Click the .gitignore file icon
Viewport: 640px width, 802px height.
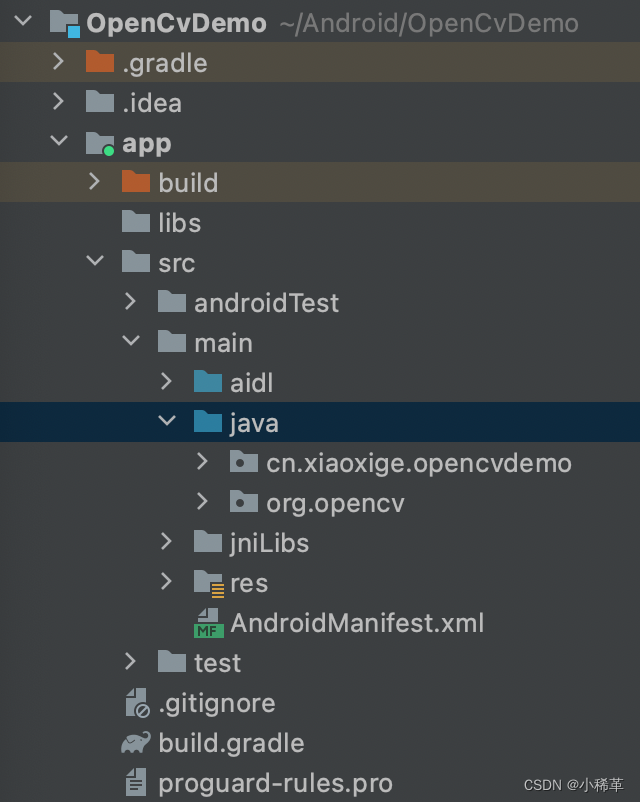point(136,703)
